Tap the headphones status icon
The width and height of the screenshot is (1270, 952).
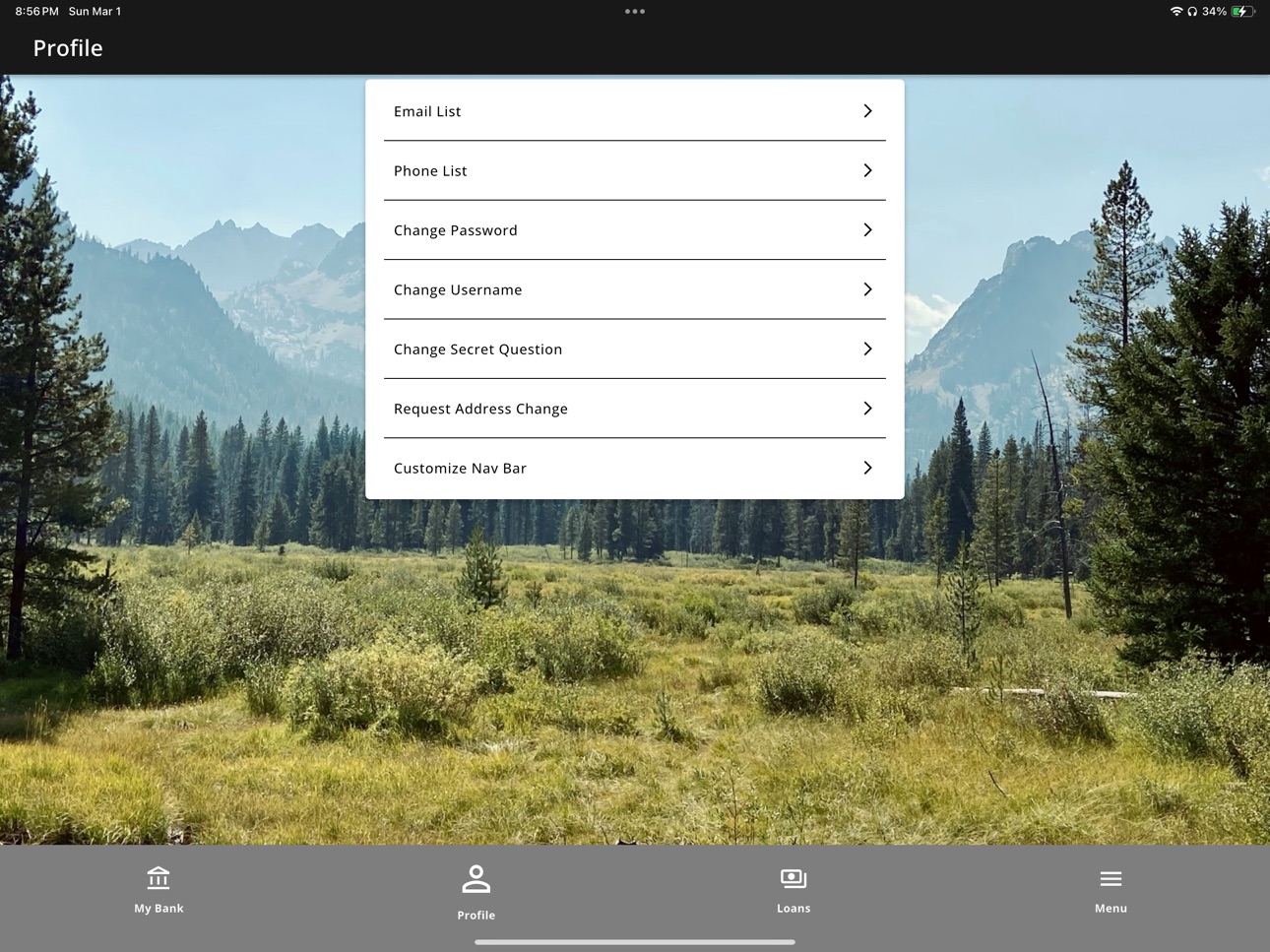coord(1192,12)
